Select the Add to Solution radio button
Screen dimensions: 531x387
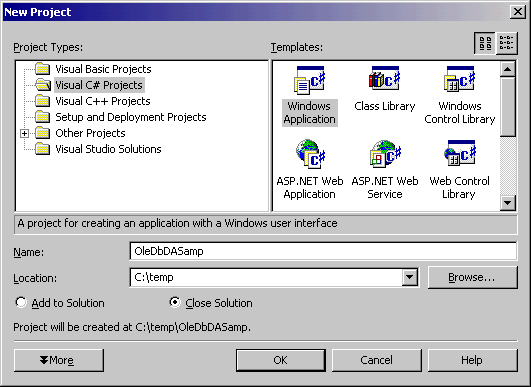[21, 302]
